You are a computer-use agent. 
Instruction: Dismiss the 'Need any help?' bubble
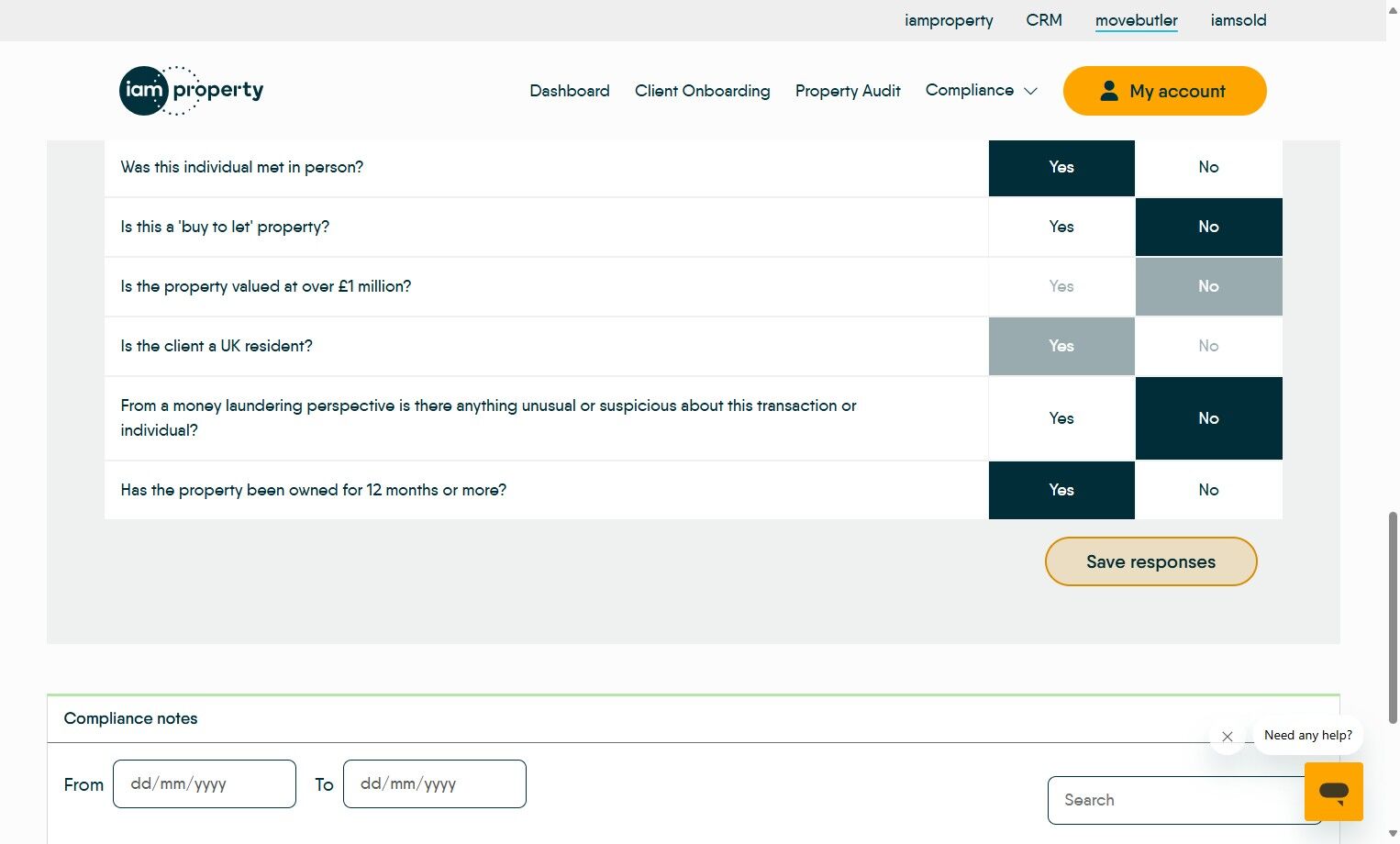pos(1227,737)
